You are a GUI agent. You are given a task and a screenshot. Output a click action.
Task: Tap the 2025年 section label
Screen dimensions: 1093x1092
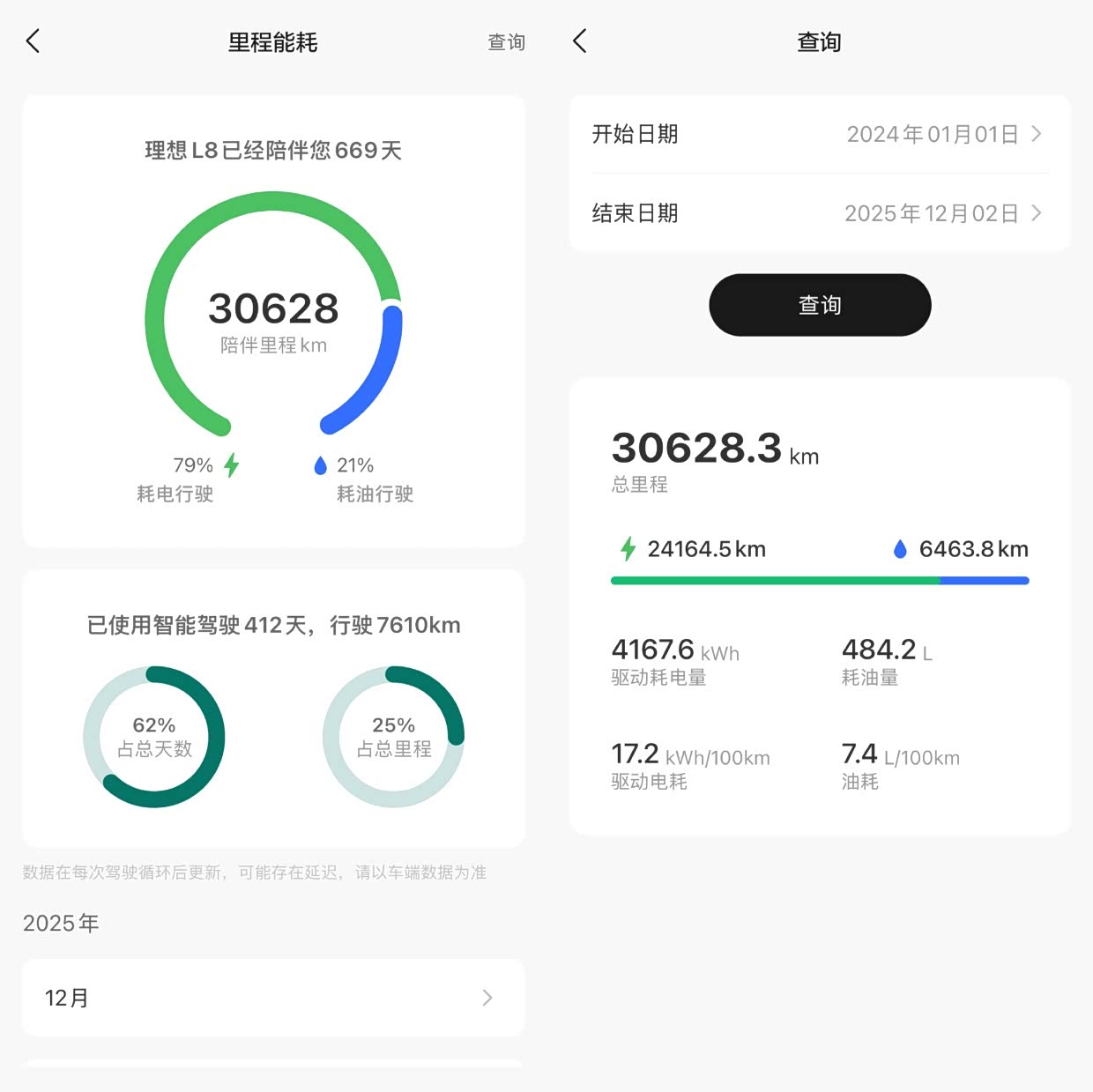[61, 923]
